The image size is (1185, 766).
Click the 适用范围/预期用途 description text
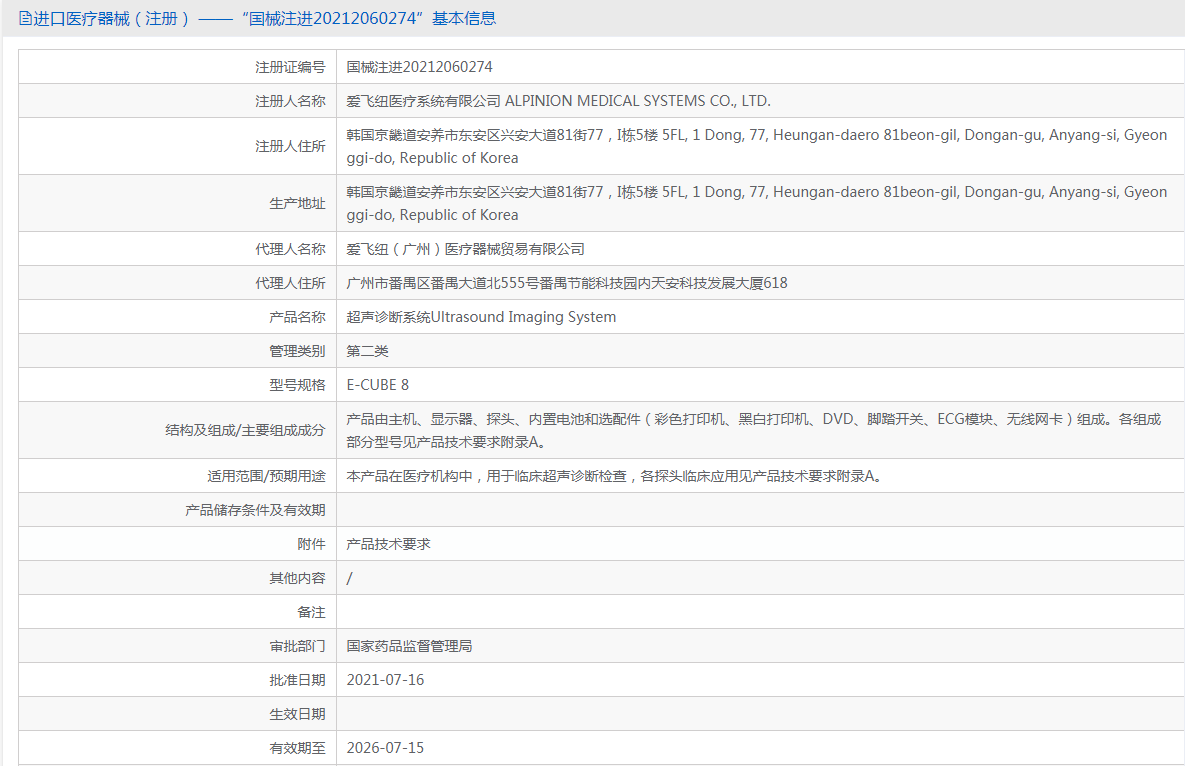pyautogui.click(x=614, y=476)
